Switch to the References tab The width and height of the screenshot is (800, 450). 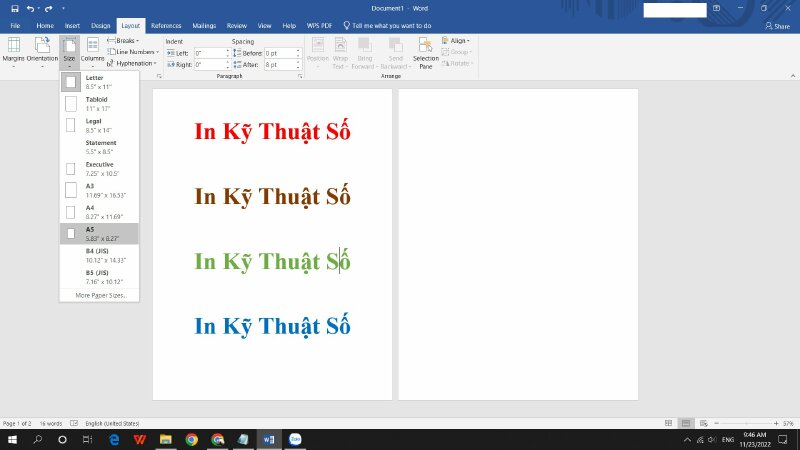(x=166, y=26)
